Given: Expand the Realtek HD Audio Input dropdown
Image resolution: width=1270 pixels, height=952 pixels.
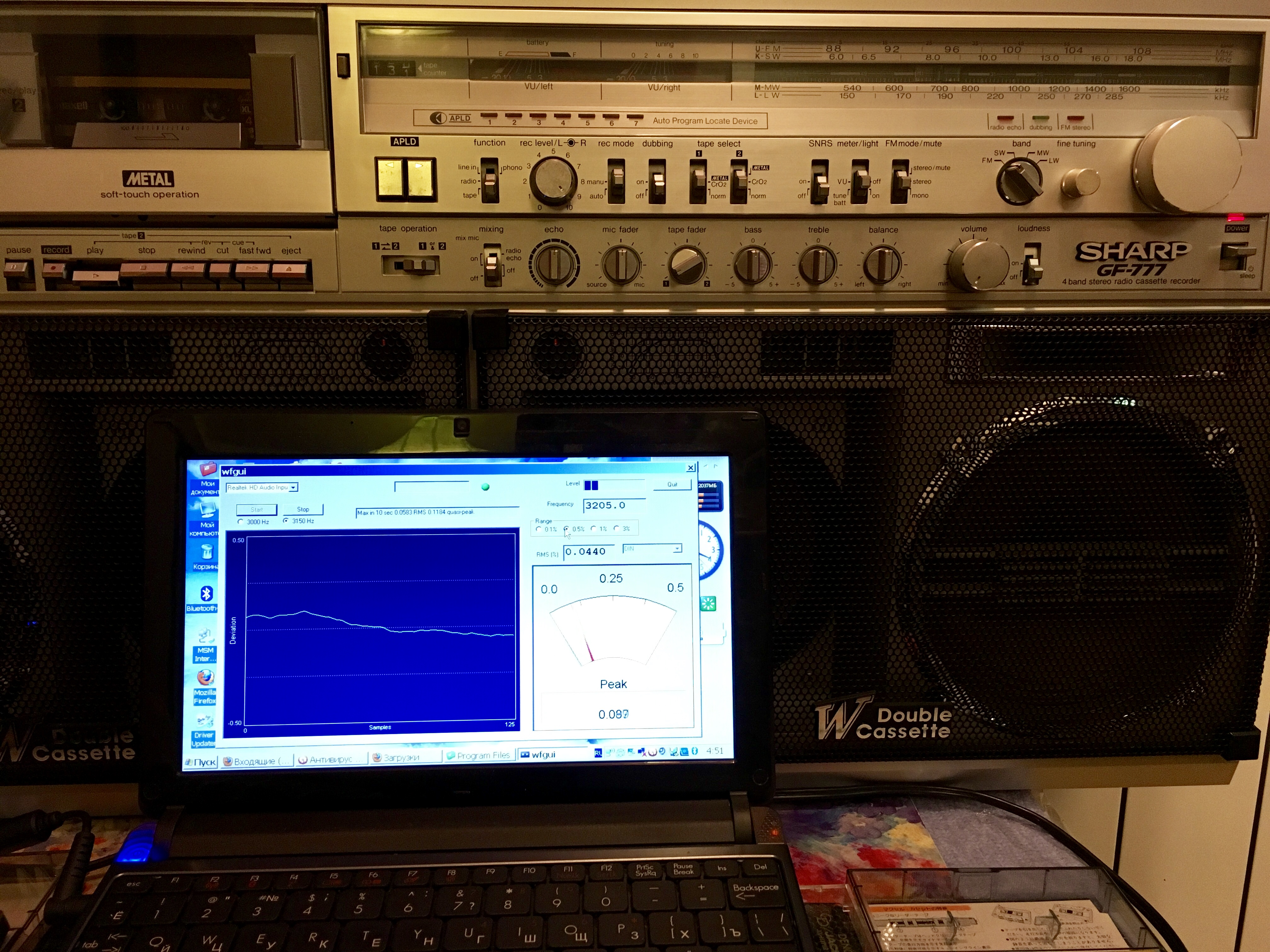Looking at the screenshot, I should (x=293, y=488).
